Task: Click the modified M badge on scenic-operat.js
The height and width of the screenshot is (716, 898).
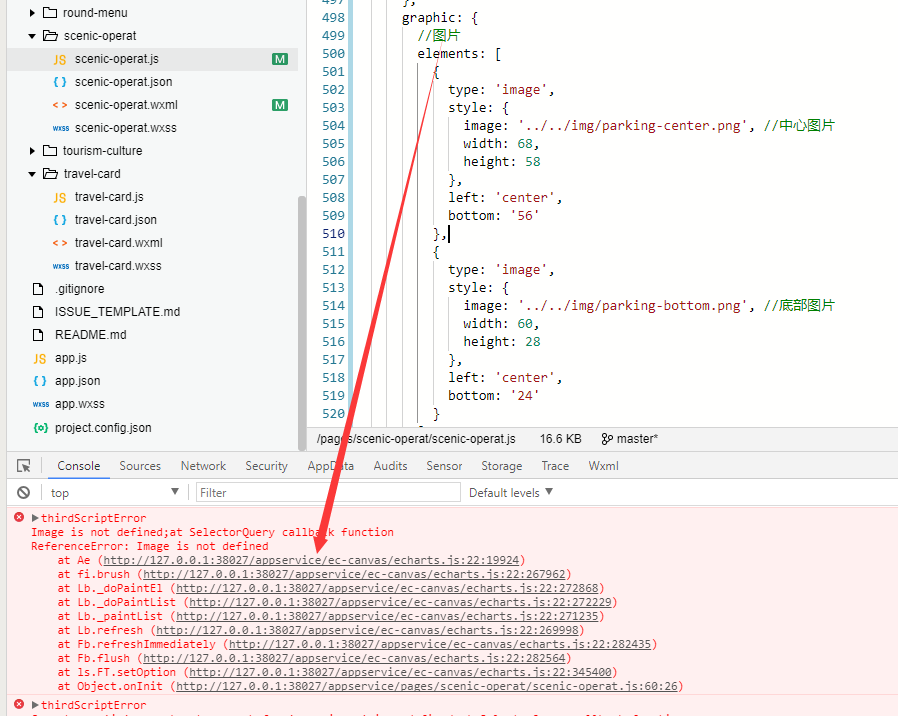Action: (280, 59)
